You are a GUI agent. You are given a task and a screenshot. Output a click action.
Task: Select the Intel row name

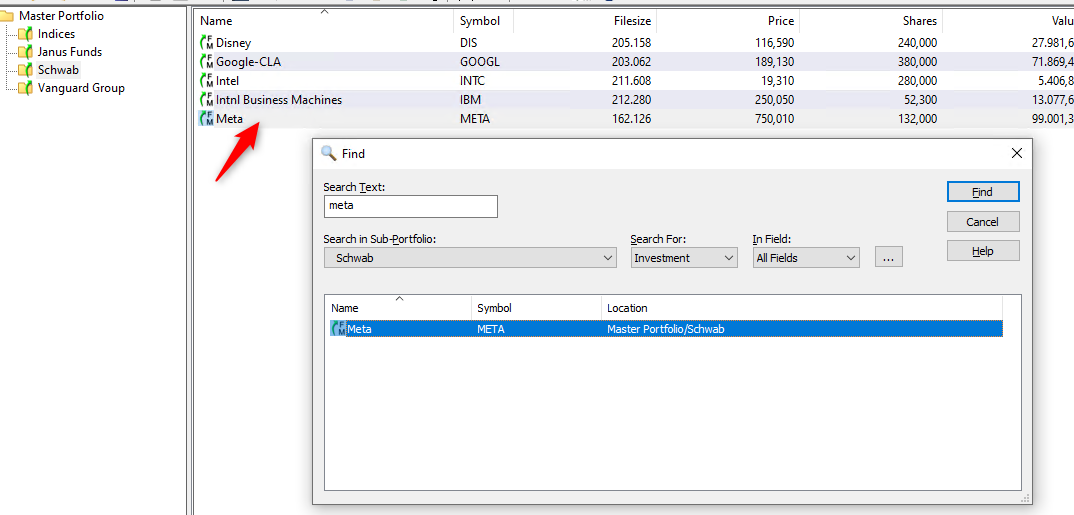click(227, 81)
